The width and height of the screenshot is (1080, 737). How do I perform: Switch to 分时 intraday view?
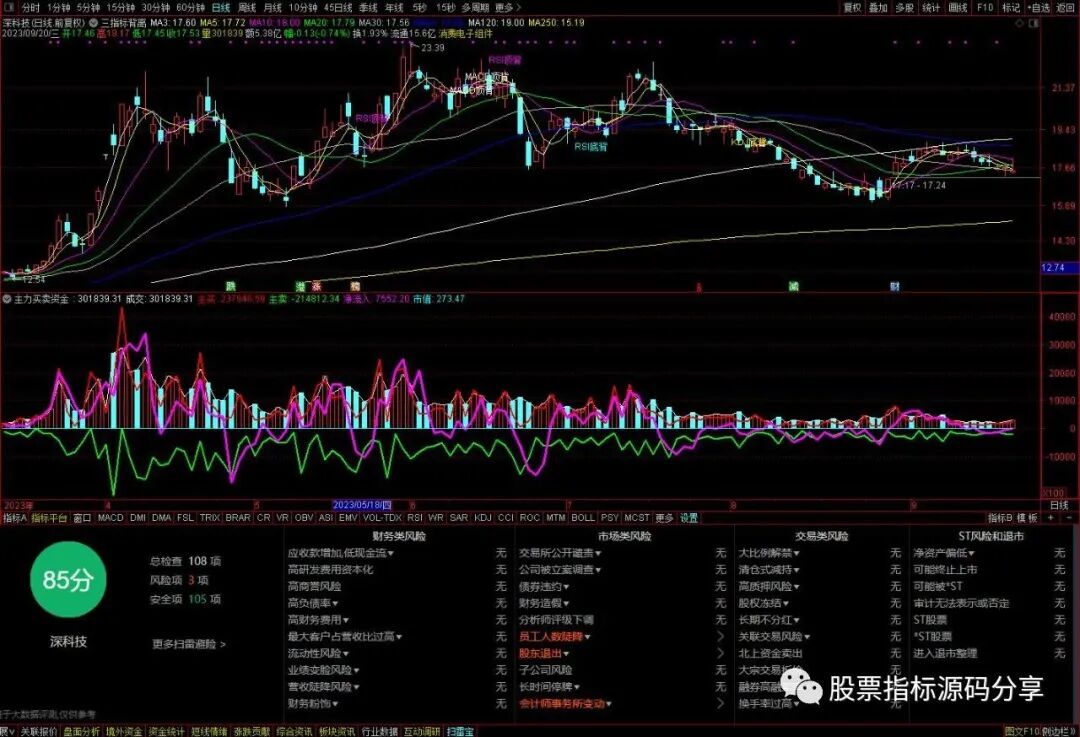tap(30, 8)
